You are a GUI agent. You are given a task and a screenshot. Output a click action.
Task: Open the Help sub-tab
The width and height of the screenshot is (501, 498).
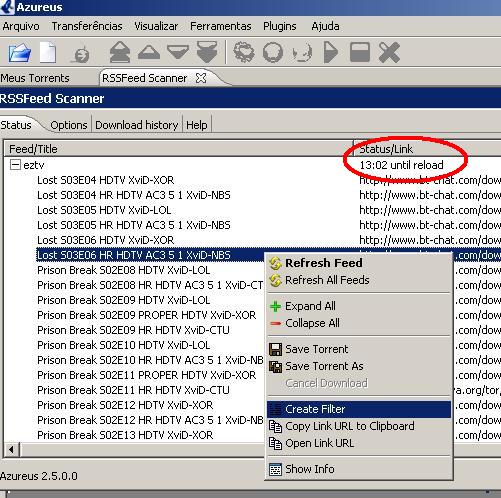click(x=197, y=125)
